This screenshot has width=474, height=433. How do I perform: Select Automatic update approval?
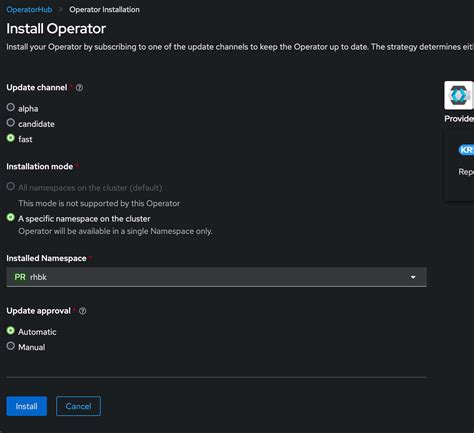11,331
